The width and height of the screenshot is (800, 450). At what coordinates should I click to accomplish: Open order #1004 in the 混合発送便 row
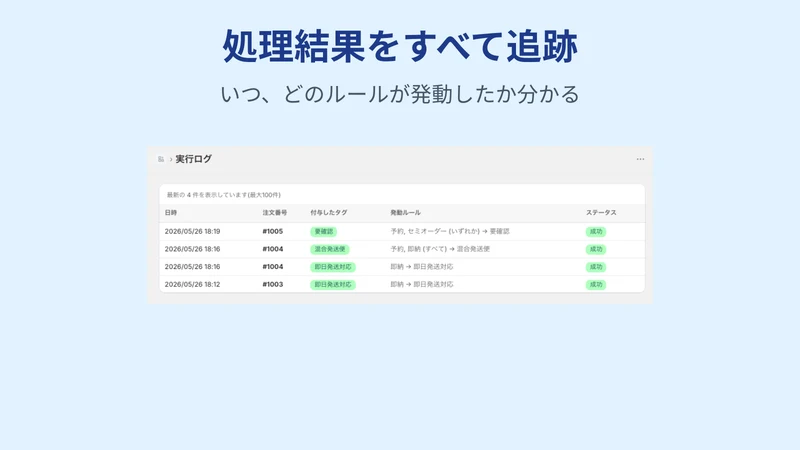pos(272,249)
